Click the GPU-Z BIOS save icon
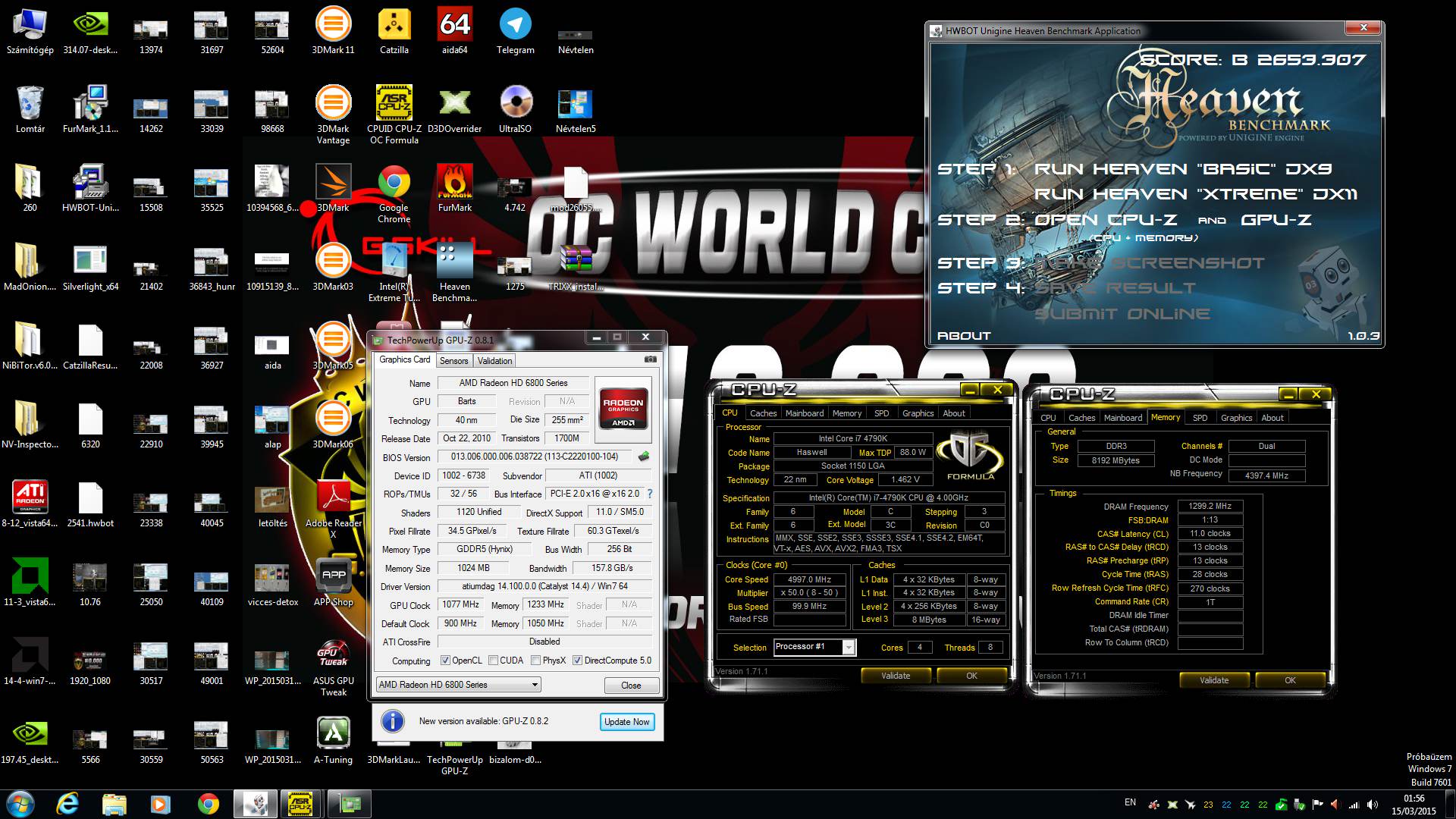The image size is (1456, 819). (x=644, y=457)
